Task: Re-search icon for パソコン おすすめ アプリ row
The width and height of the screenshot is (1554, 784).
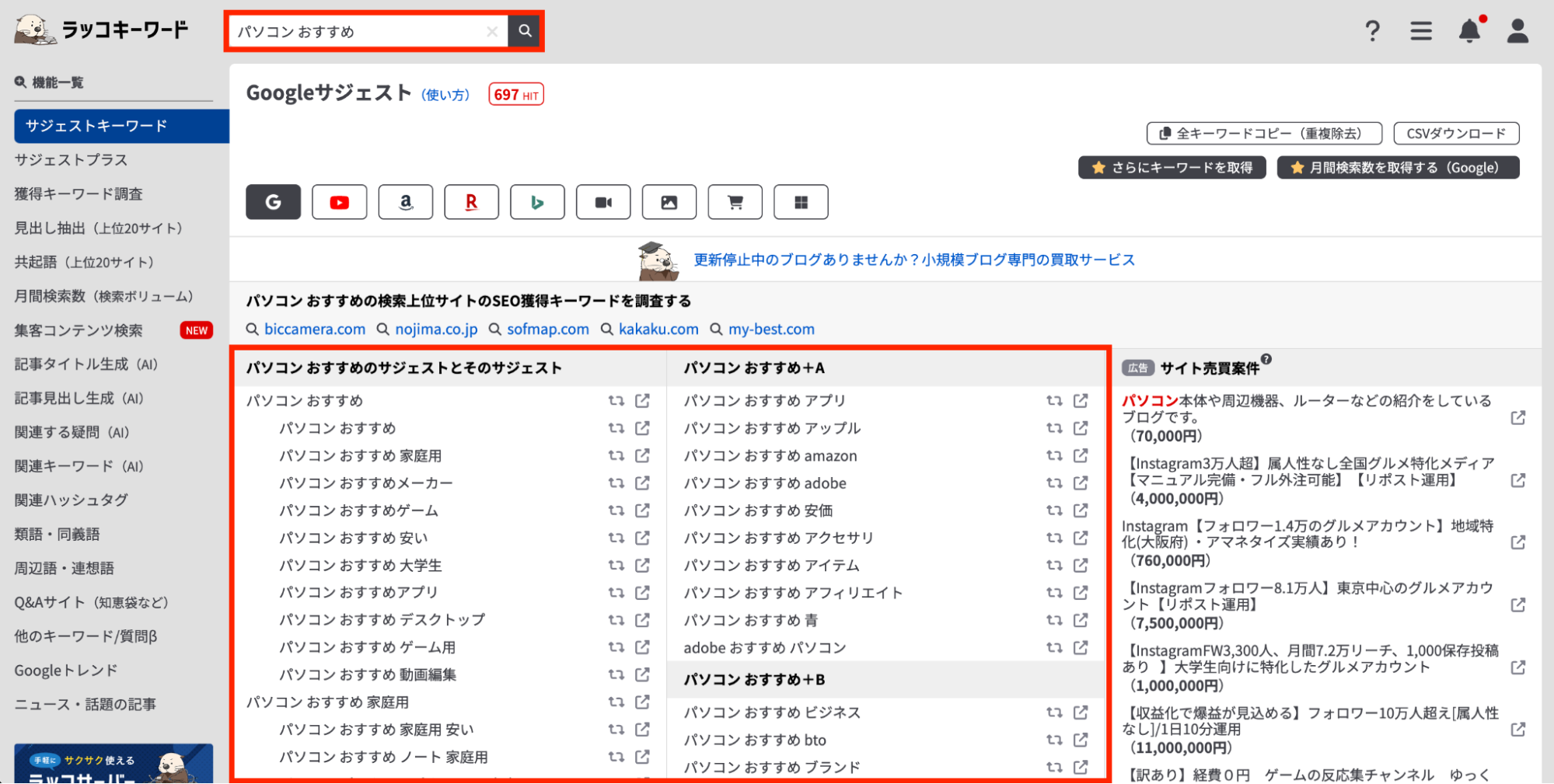Action: [x=1054, y=400]
